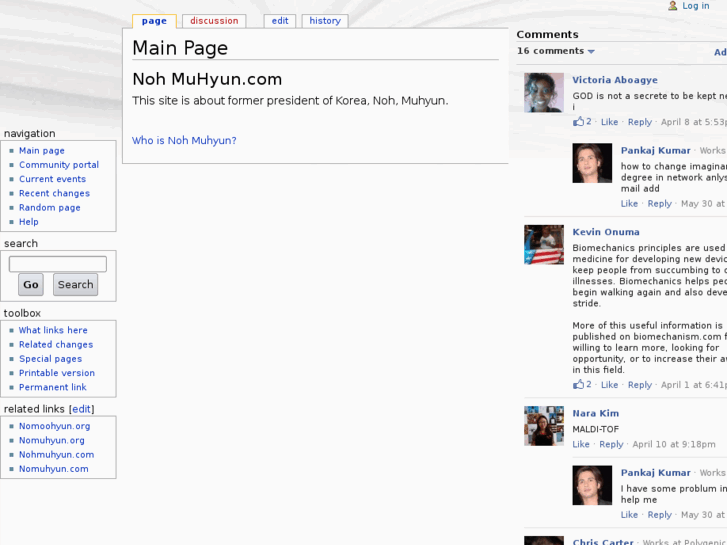Open the discussion tab

(x=214, y=21)
